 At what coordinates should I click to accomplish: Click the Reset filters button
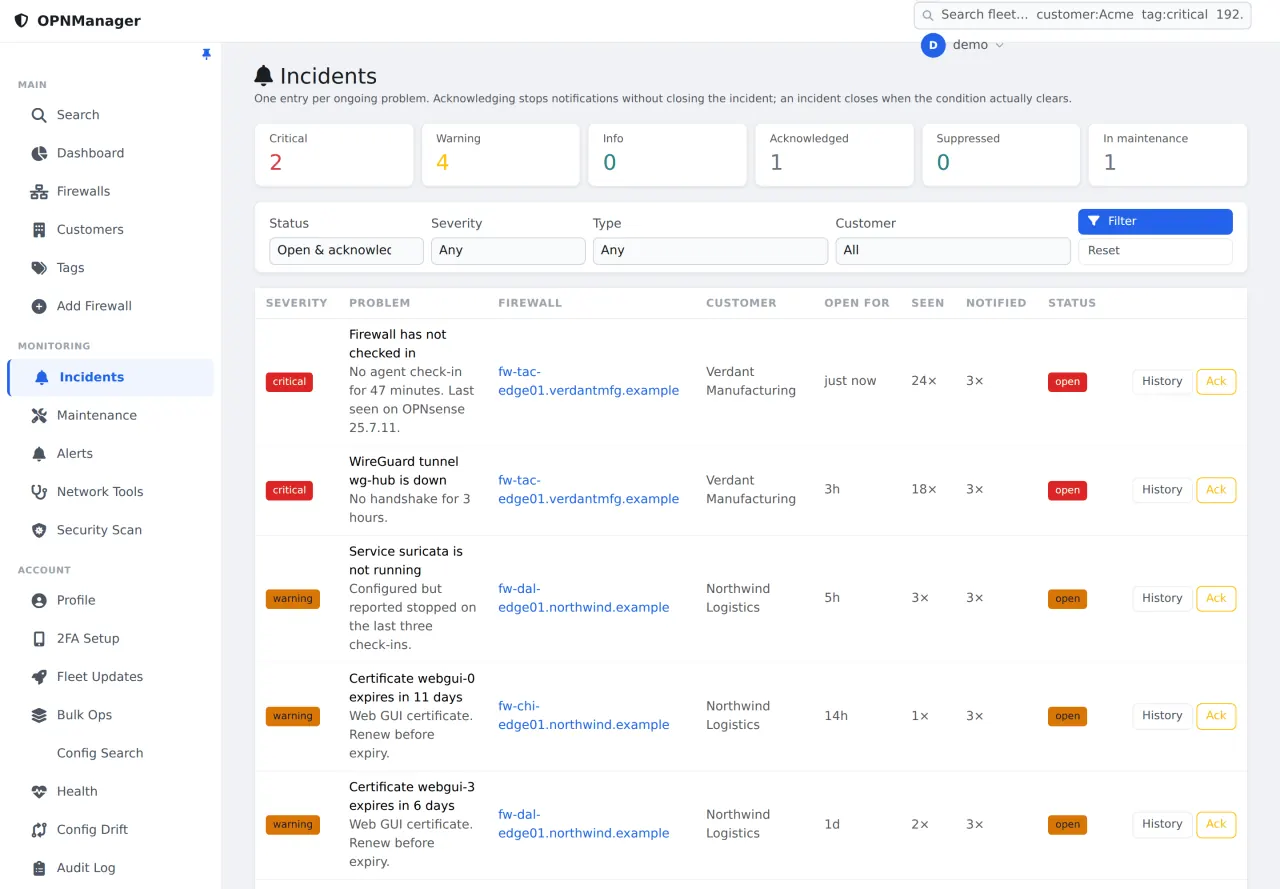[x=1155, y=250]
